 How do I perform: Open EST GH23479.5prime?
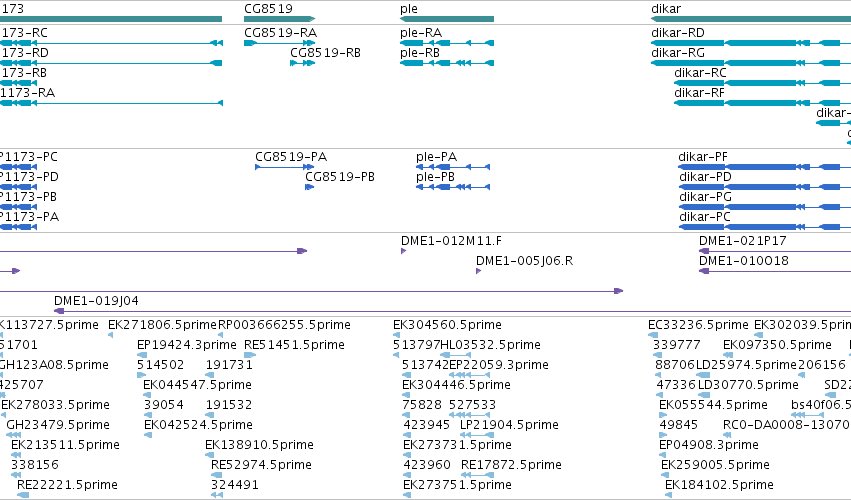coord(58,425)
